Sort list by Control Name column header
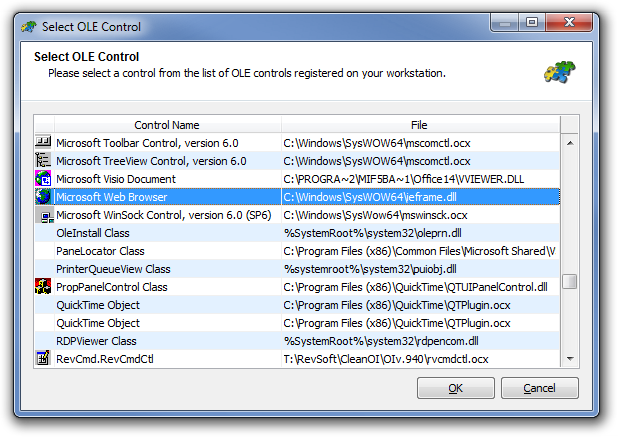This screenshot has width=618, height=437. coord(166,125)
